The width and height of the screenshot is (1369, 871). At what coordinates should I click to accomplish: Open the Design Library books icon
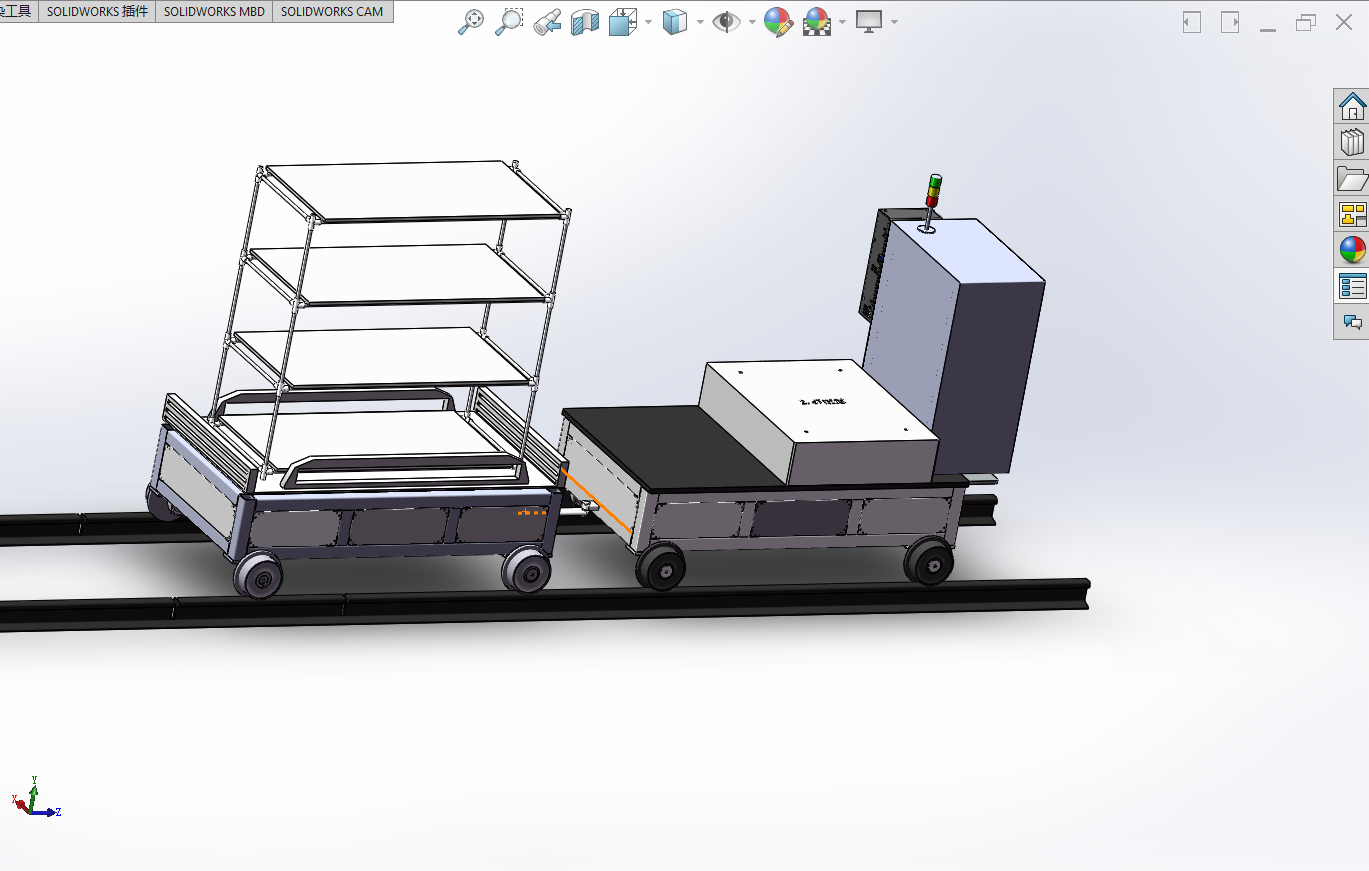click(x=1352, y=142)
